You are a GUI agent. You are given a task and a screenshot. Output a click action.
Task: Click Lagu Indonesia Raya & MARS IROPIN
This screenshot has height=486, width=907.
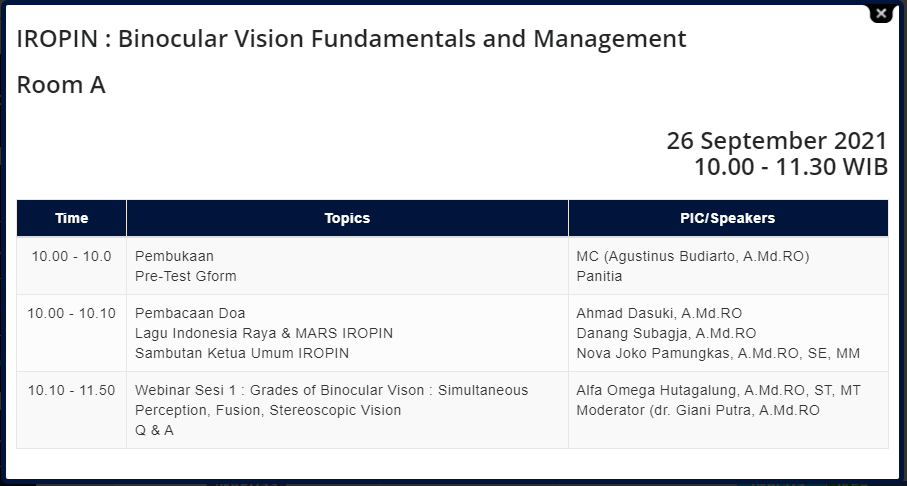tap(264, 333)
